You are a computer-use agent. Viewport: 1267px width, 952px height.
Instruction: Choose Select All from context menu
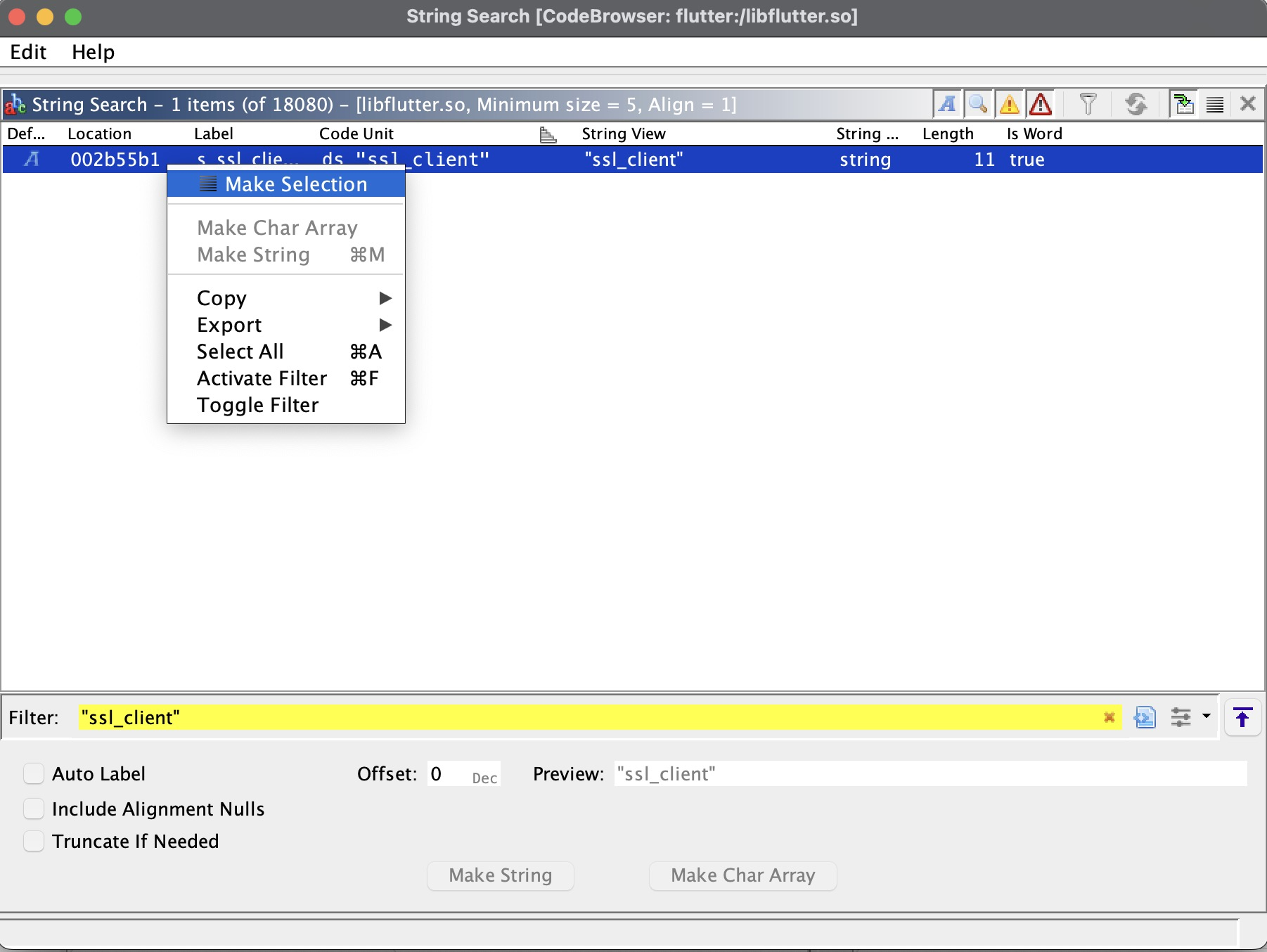click(x=286, y=352)
